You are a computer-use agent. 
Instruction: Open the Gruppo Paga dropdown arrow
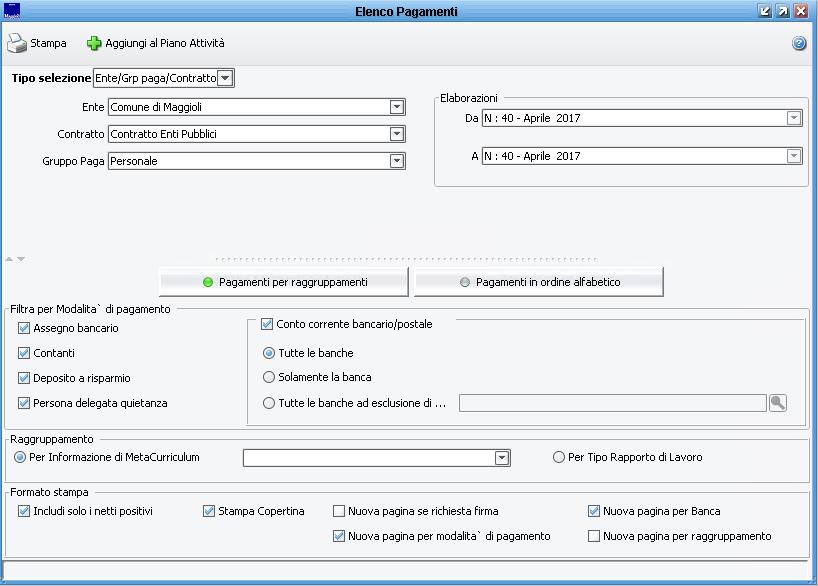tap(396, 161)
